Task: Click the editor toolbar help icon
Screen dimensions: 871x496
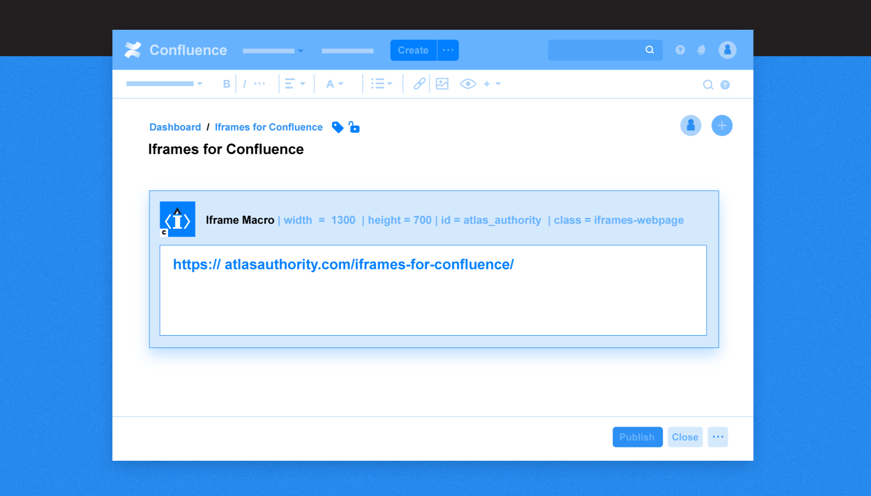Action: click(x=725, y=84)
